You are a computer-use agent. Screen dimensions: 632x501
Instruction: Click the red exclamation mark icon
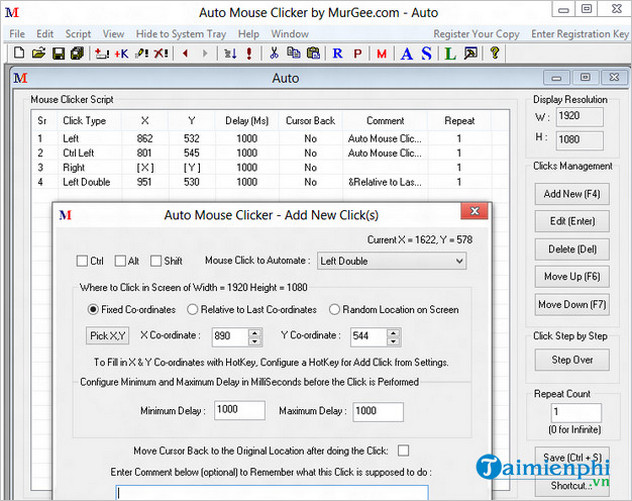point(249,53)
